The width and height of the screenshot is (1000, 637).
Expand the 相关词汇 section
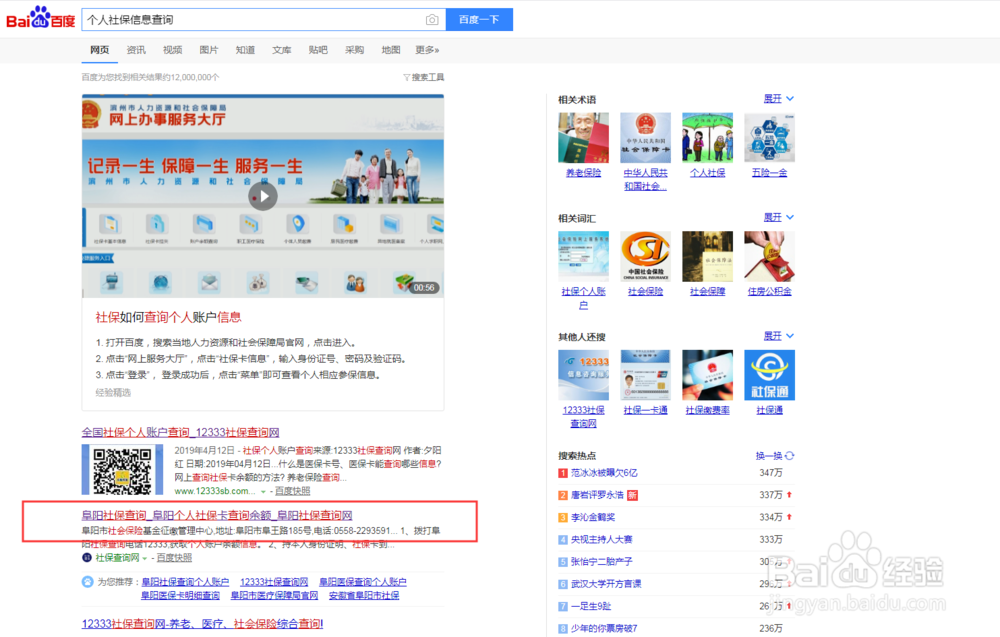779,217
